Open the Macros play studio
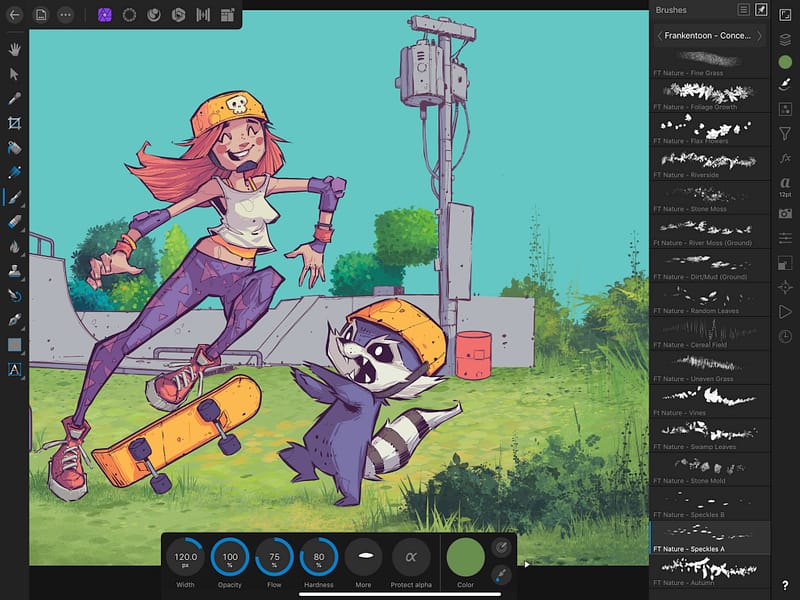 pos(785,312)
